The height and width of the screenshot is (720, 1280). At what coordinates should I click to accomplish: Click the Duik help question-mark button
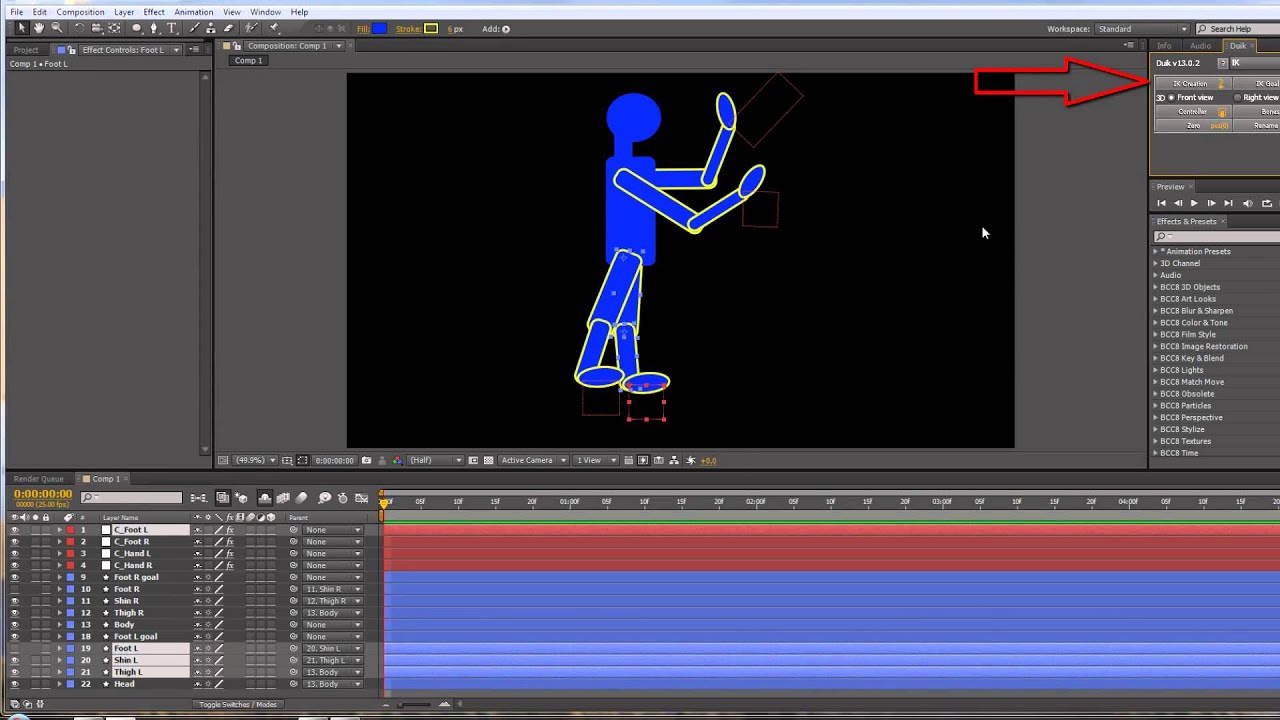click(1222, 63)
